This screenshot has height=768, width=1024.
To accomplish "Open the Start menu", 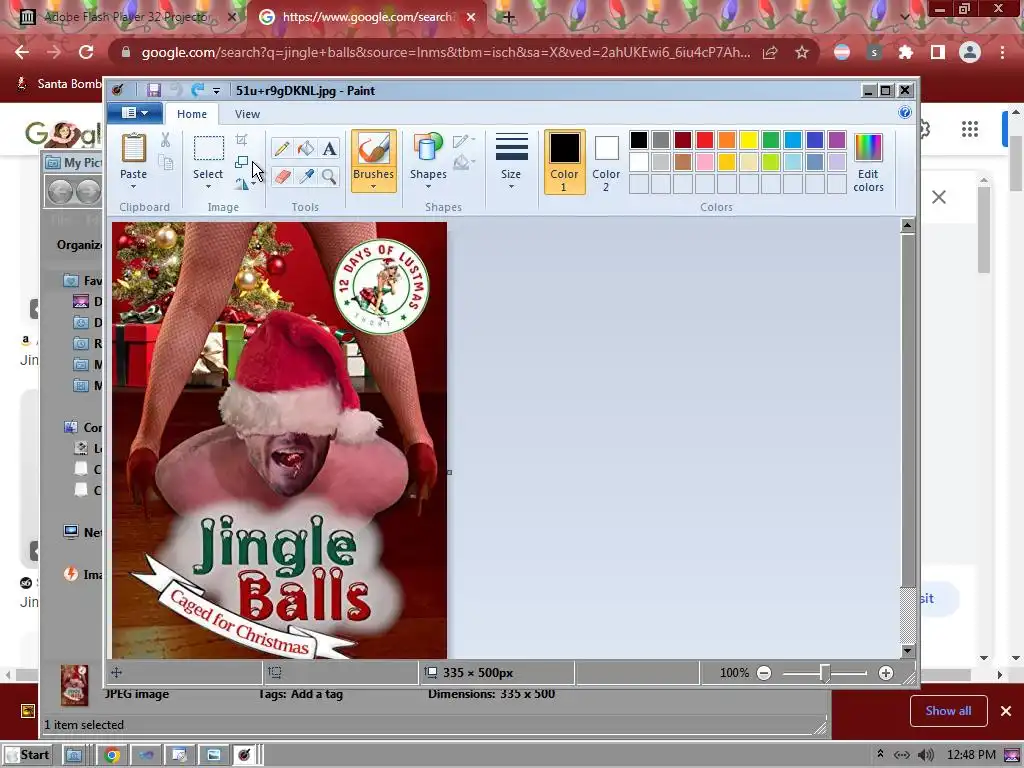I will pyautogui.click(x=27, y=755).
